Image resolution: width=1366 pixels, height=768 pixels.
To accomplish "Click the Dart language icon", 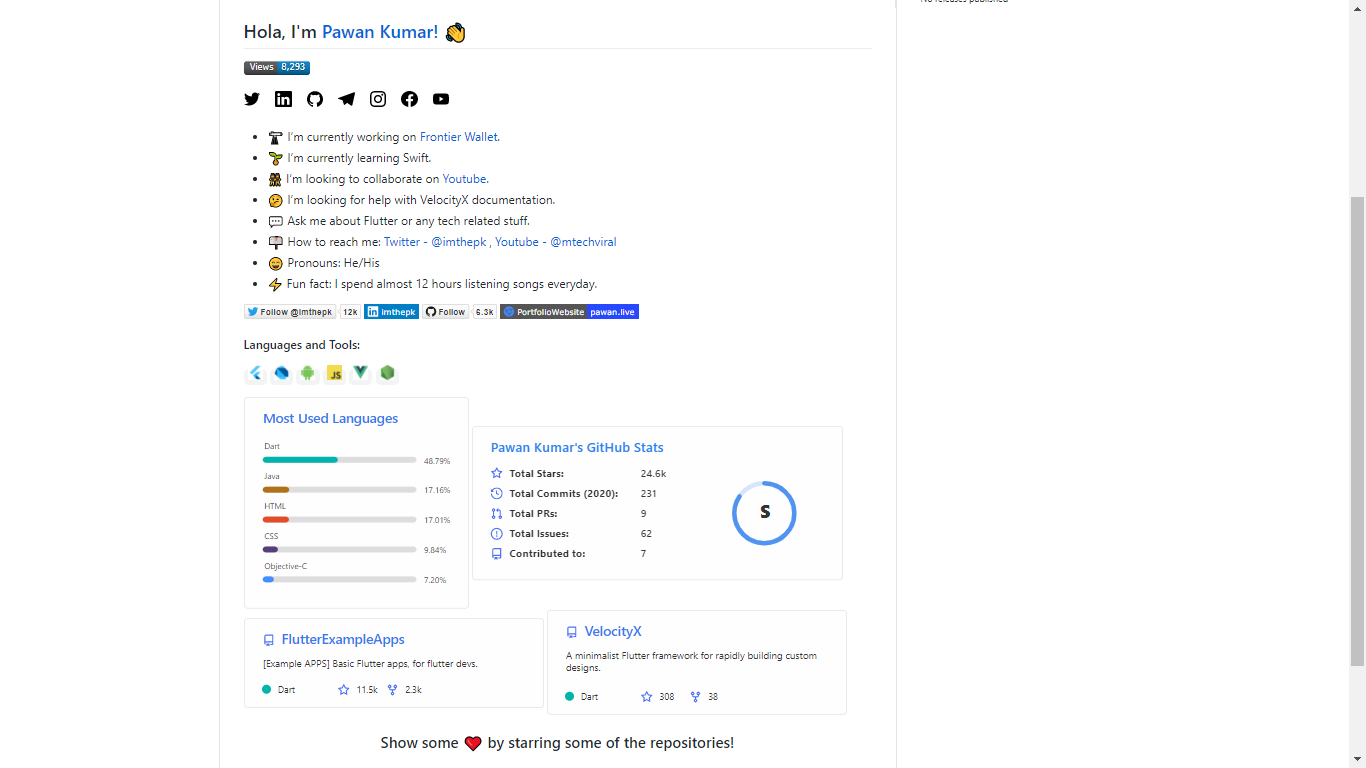I will [x=281, y=372].
